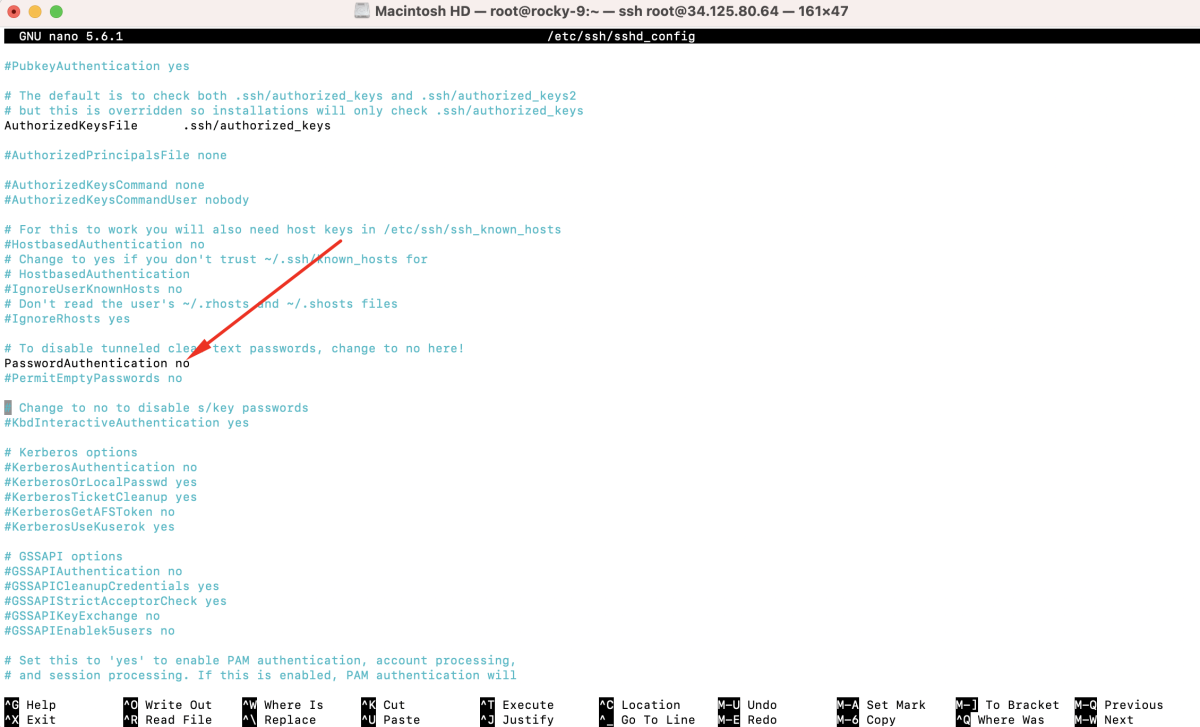Click the #KbdInteractiveAuthentication yes line
This screenshot has width=1200, height=727.
[127, 422]
